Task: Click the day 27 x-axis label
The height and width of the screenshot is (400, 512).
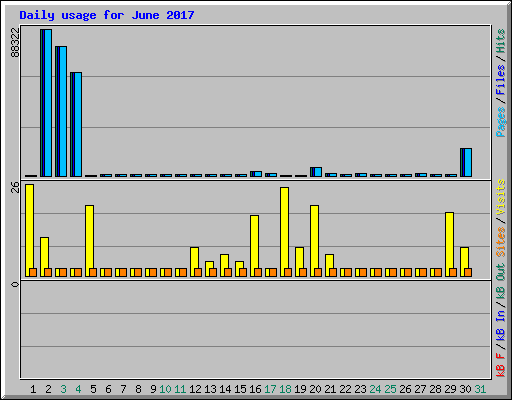Action: [x=420, y=389]
